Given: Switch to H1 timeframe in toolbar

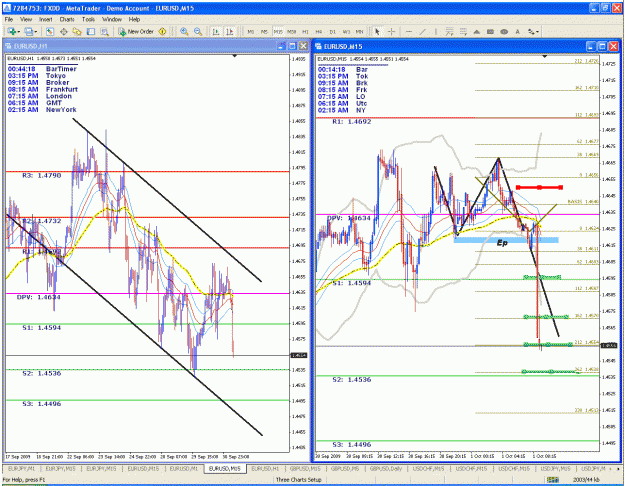Looking at the screenshot, I should (x=305, y=31).
